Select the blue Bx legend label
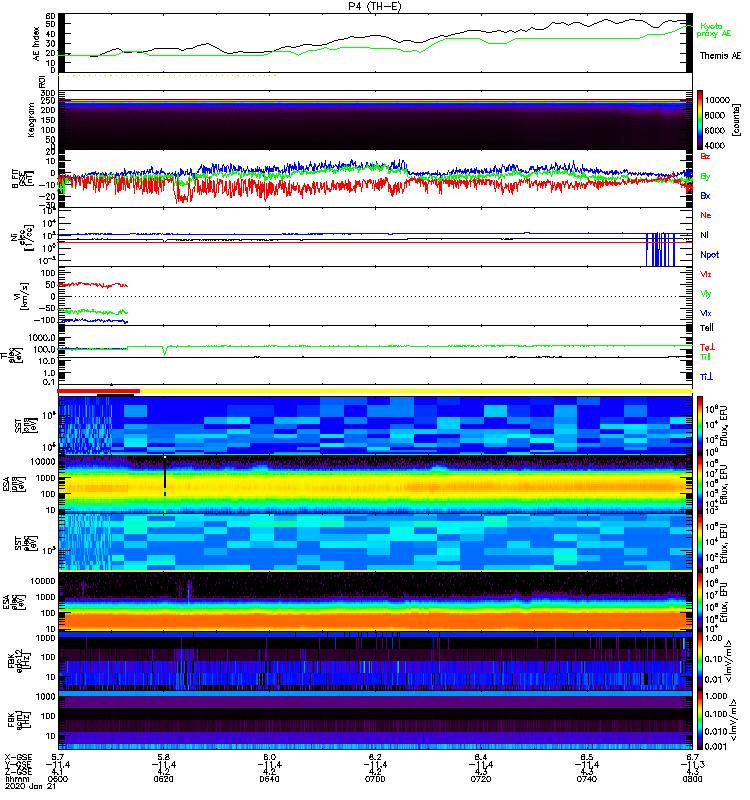 point(705,196)
